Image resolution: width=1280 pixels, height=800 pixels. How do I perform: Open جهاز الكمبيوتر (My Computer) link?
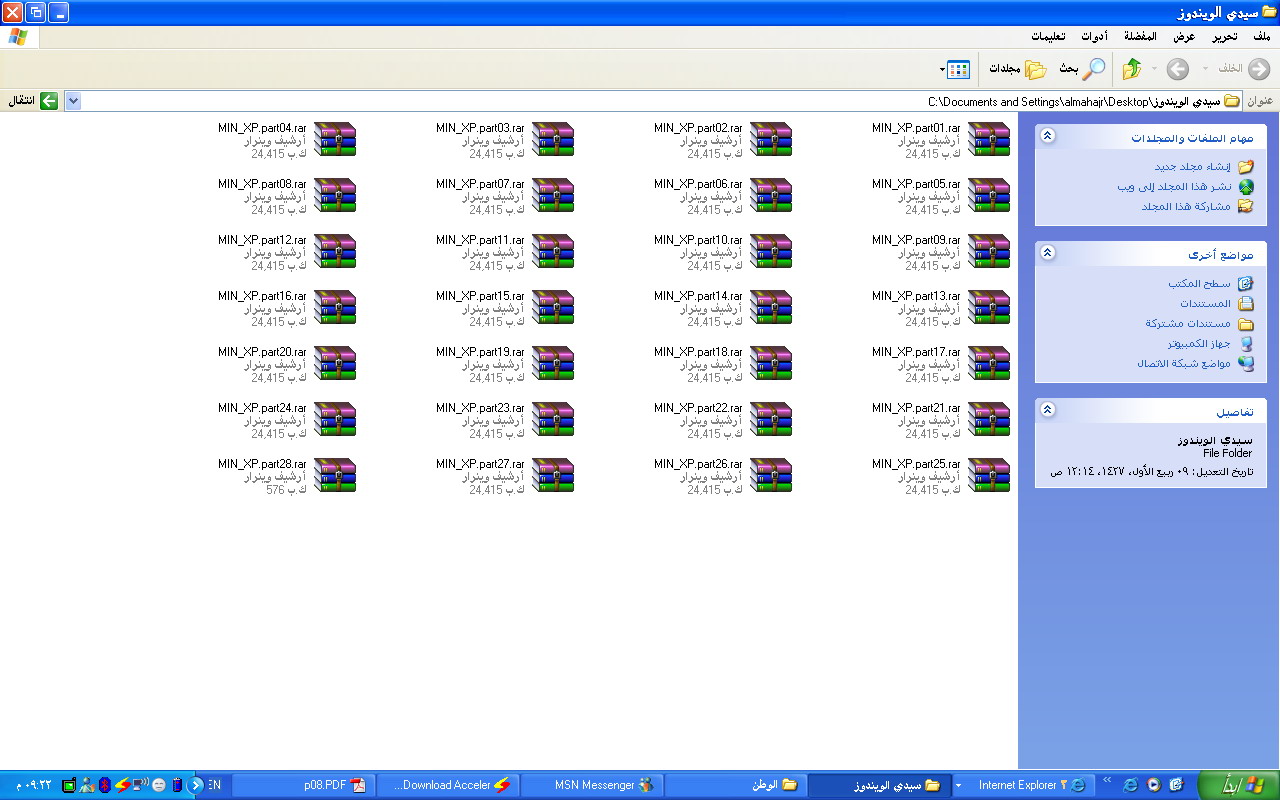point(1199,343)
